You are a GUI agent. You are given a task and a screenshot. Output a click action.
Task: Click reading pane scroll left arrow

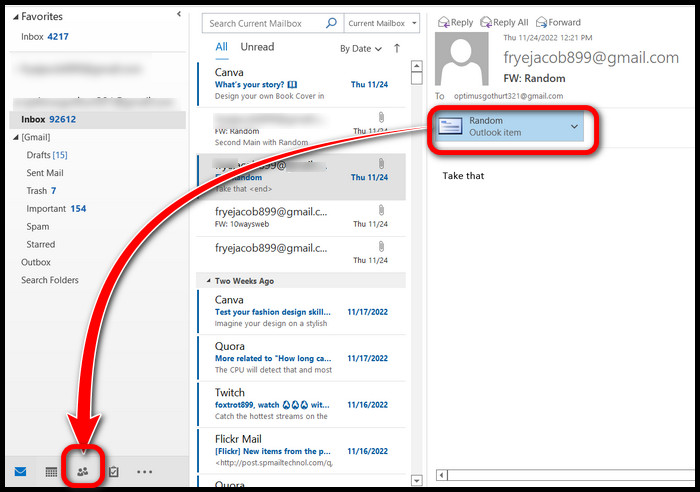coord(442,475)
